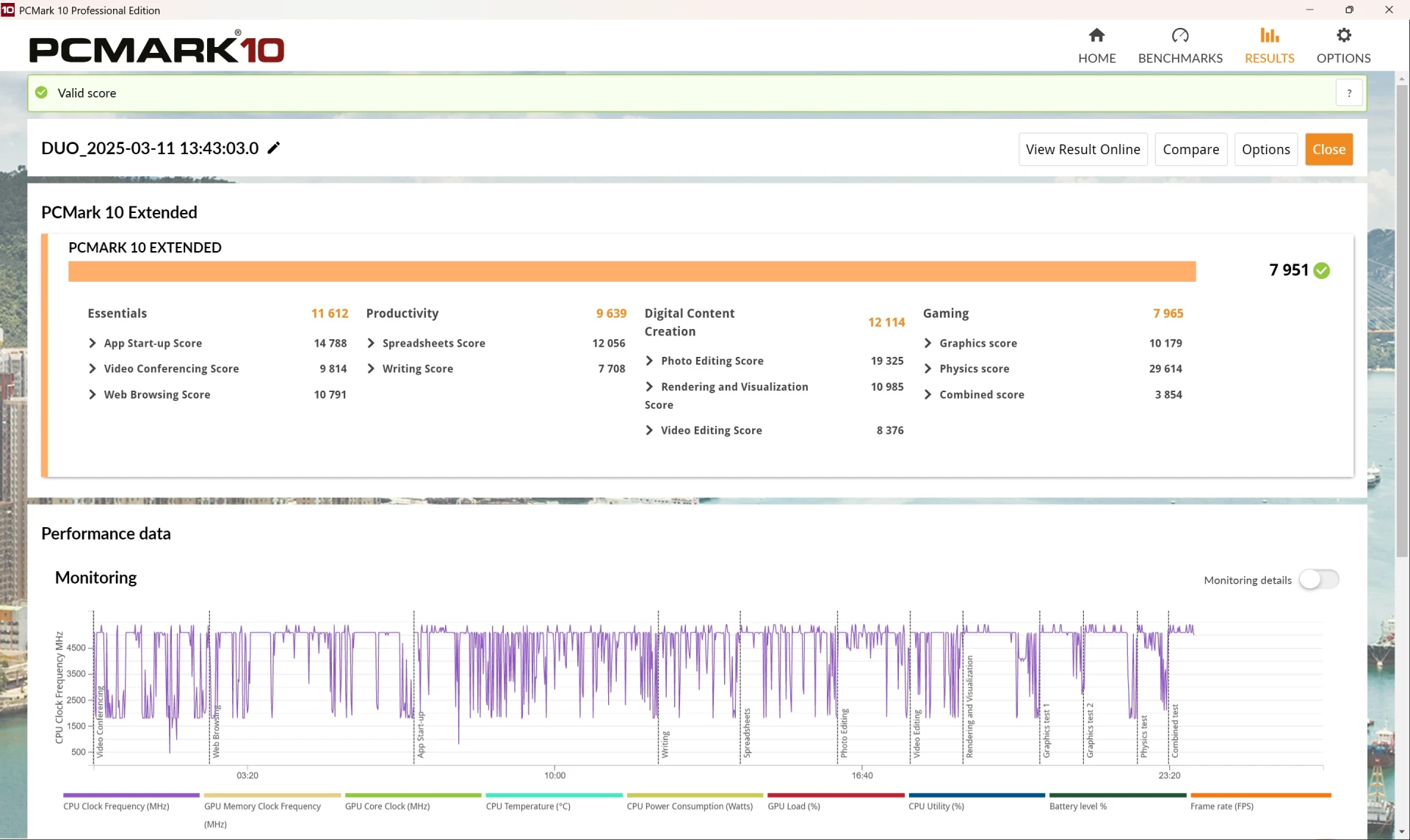1410x840 pixels.
Task: Select Frame rate FPS legend swatch
Action: [1261, 794]
